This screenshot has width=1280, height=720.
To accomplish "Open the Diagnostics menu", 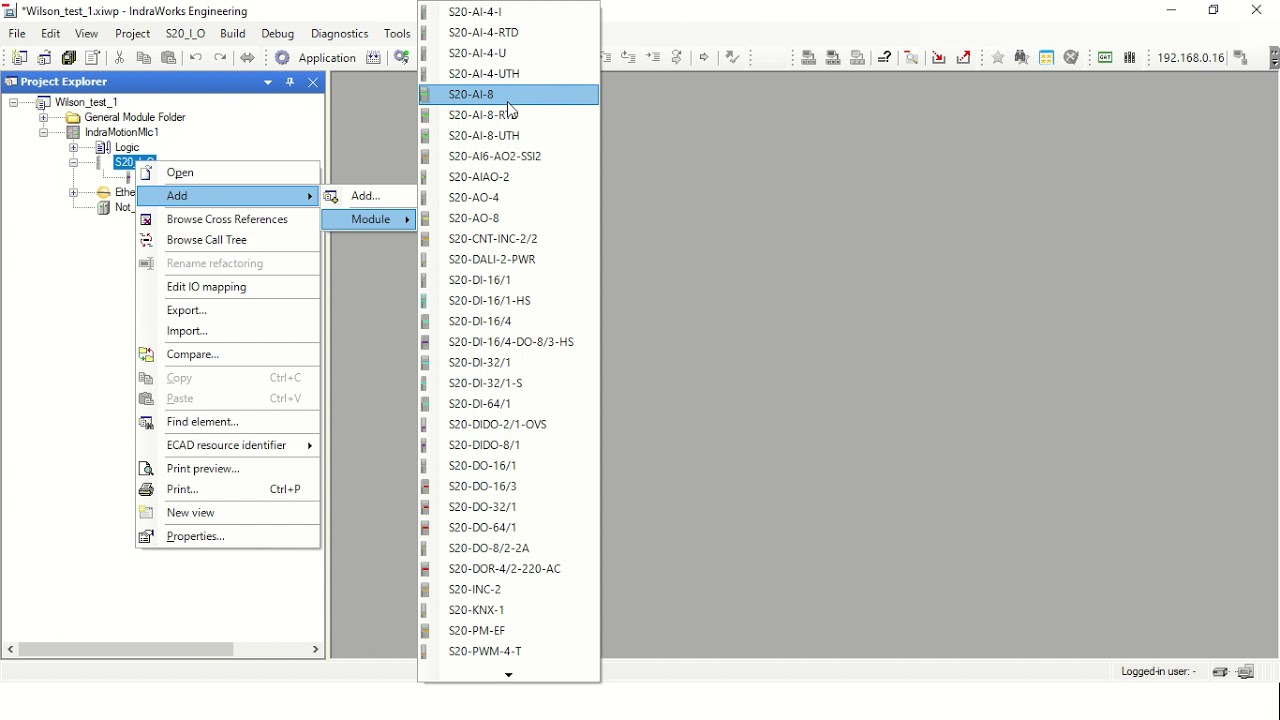I will coord(340,33).
